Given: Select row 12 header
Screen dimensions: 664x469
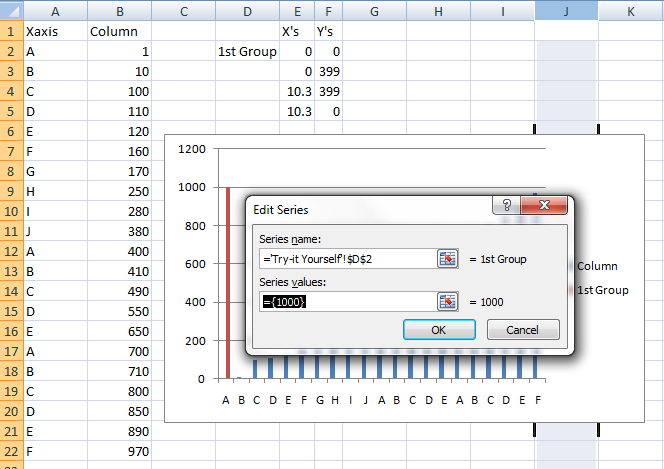Looking at the screenshot, I should [x=11, y=251].
